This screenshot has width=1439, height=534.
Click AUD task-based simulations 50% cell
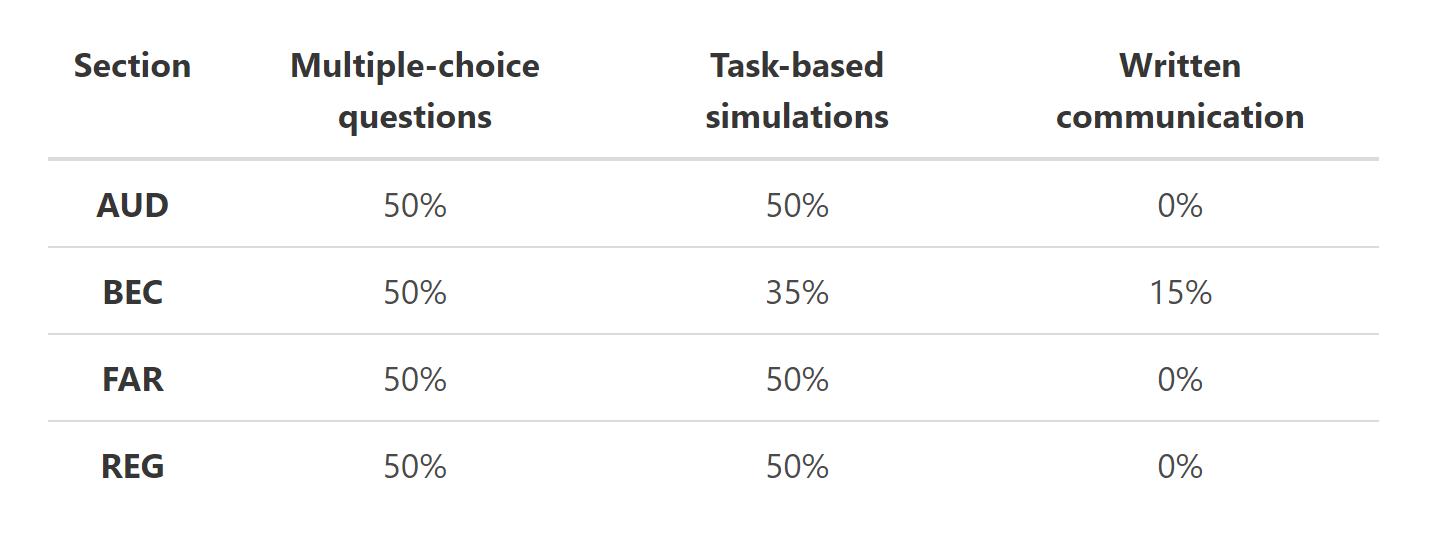pos(797,206)
